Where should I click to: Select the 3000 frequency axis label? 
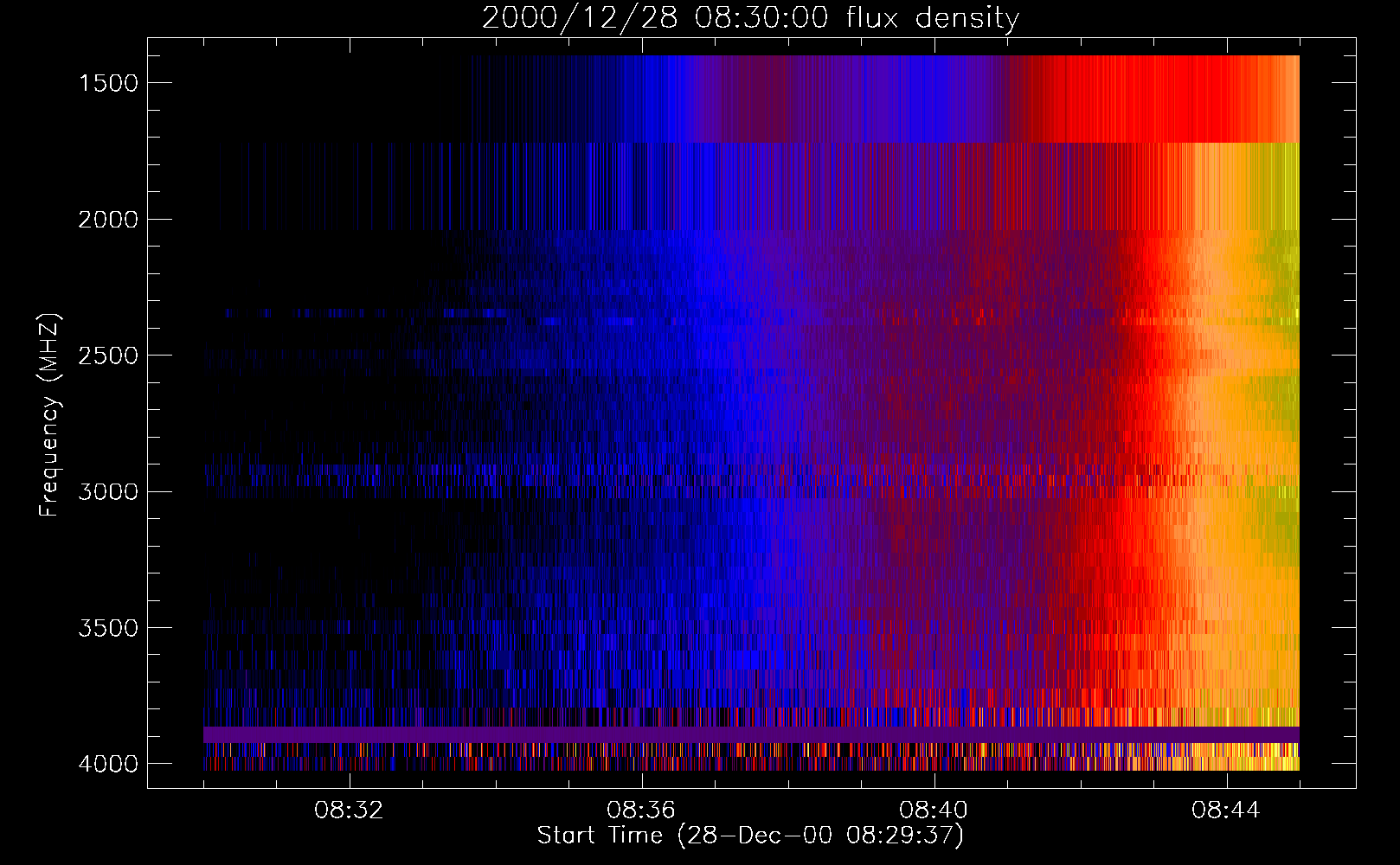[x=108, y=491]
